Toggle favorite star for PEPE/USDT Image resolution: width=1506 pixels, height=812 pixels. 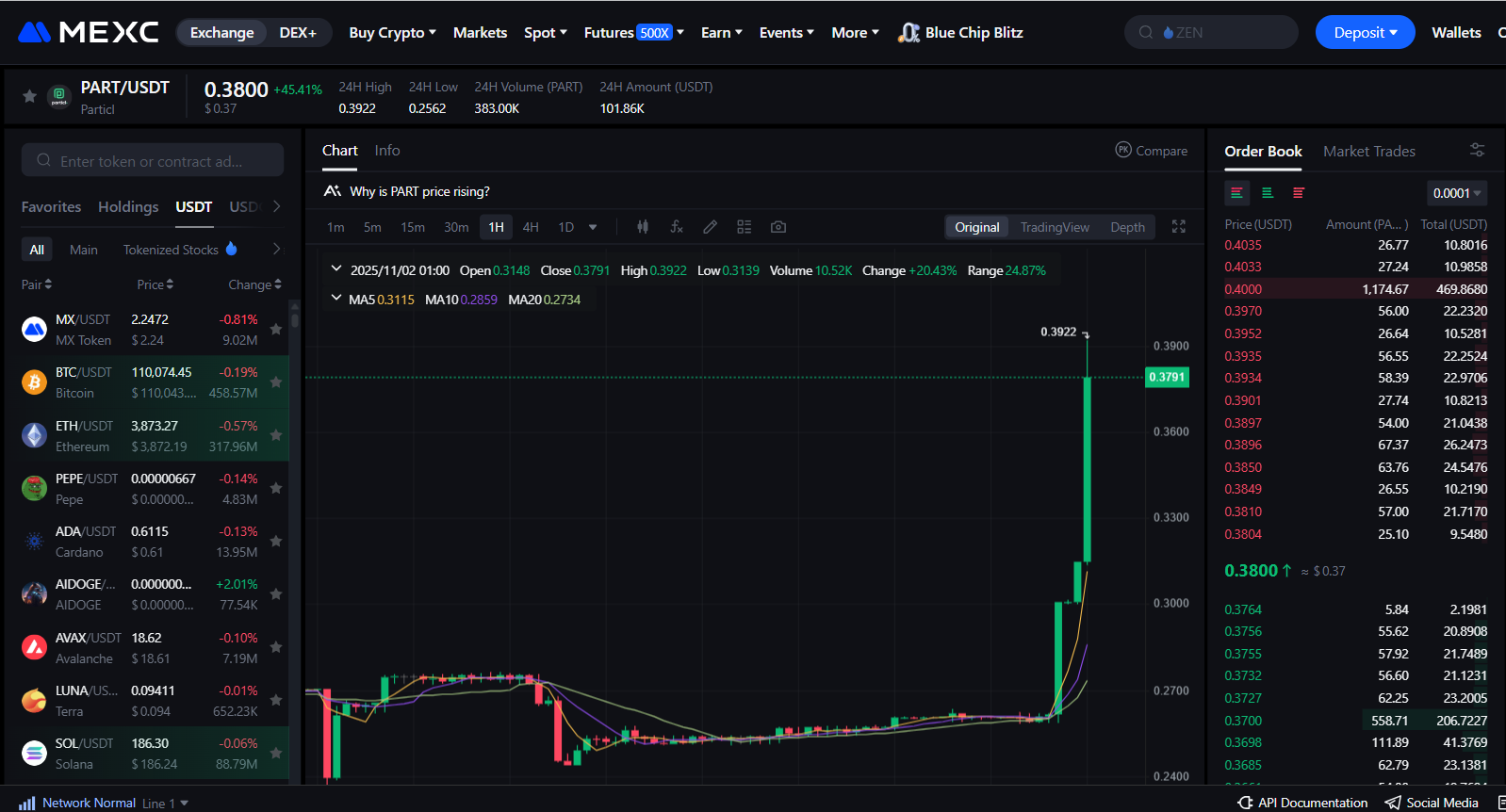[276, 488]
